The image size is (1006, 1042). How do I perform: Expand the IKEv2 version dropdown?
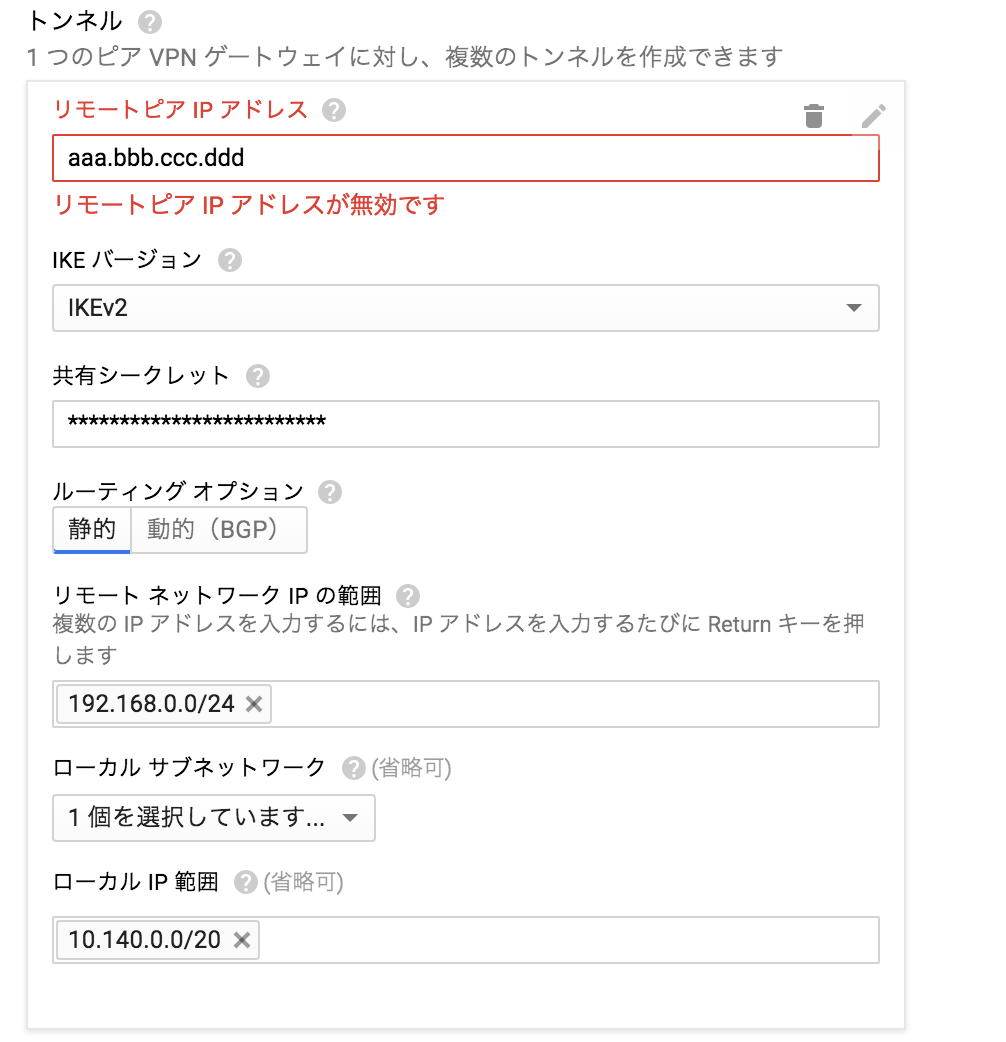click(466, 308)
